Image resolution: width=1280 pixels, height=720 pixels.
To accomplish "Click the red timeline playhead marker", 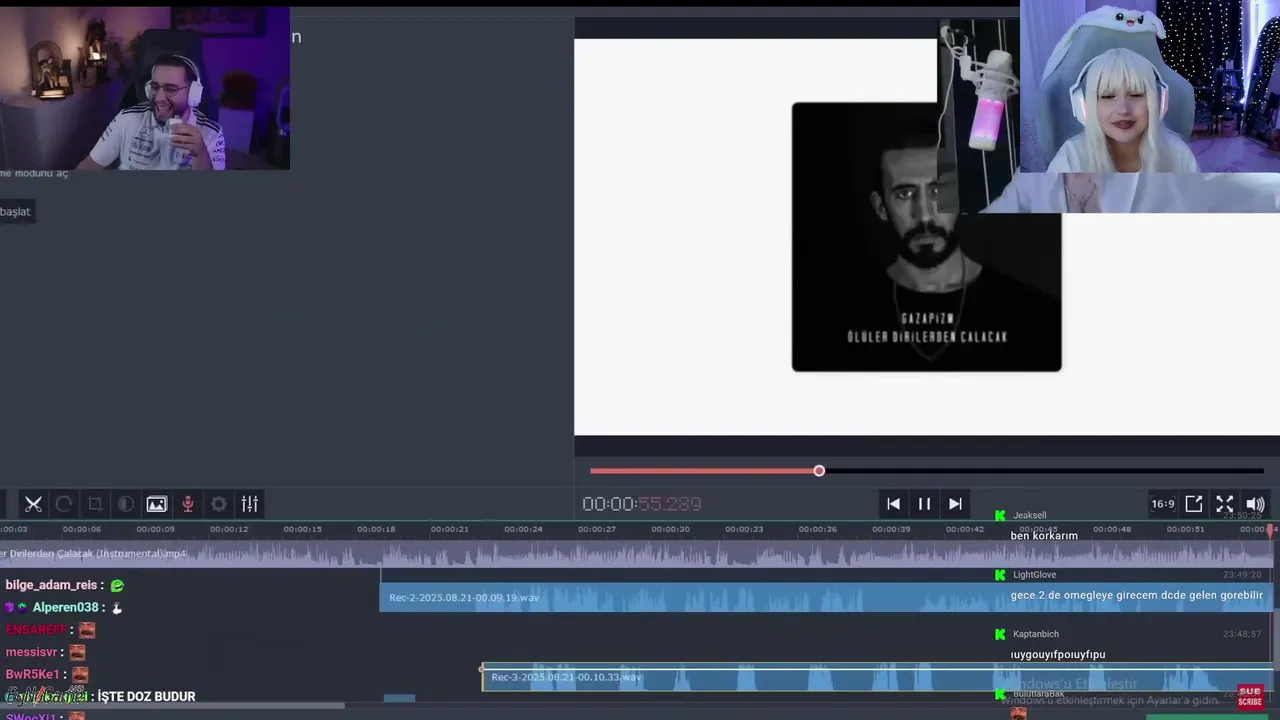I will click(x=1271, y=531).
